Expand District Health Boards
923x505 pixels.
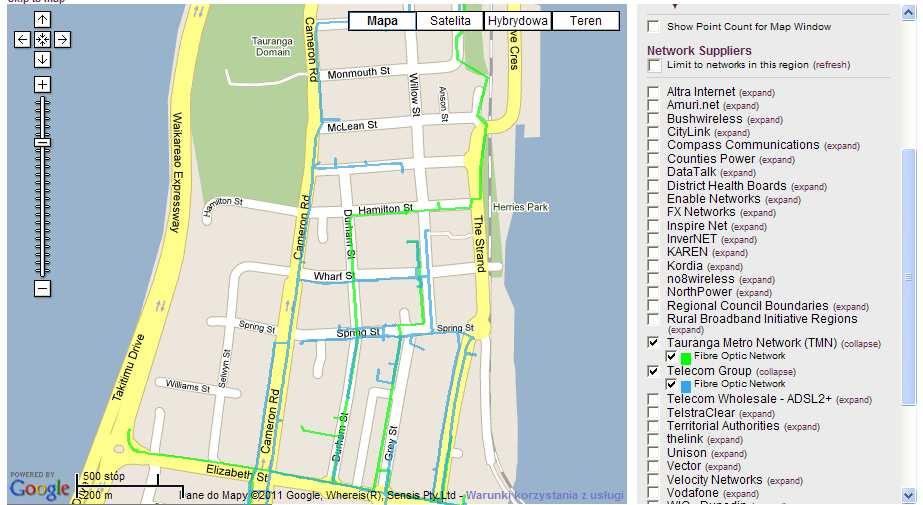tap(809, 187)
